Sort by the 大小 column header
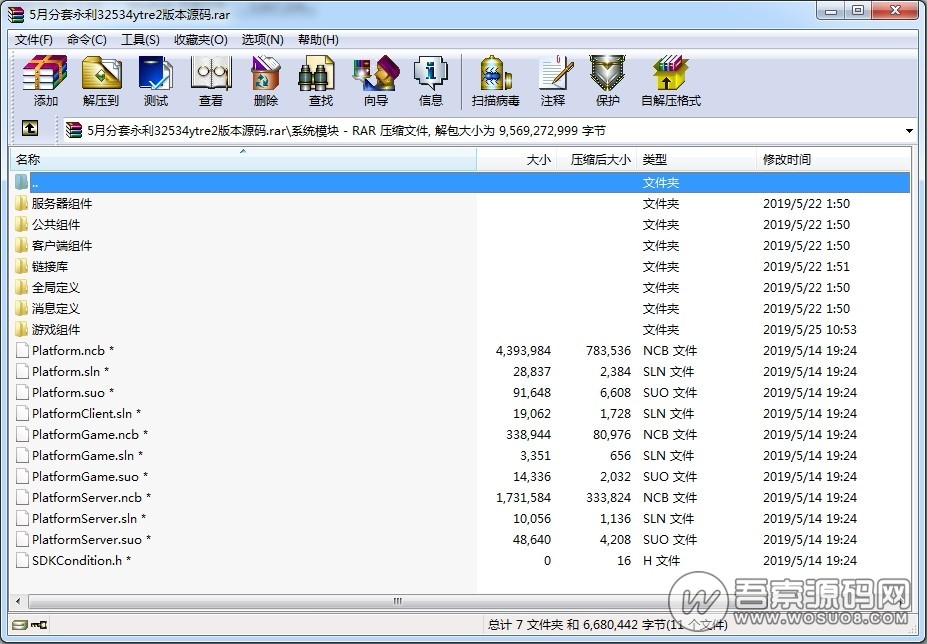 point(517,160)
